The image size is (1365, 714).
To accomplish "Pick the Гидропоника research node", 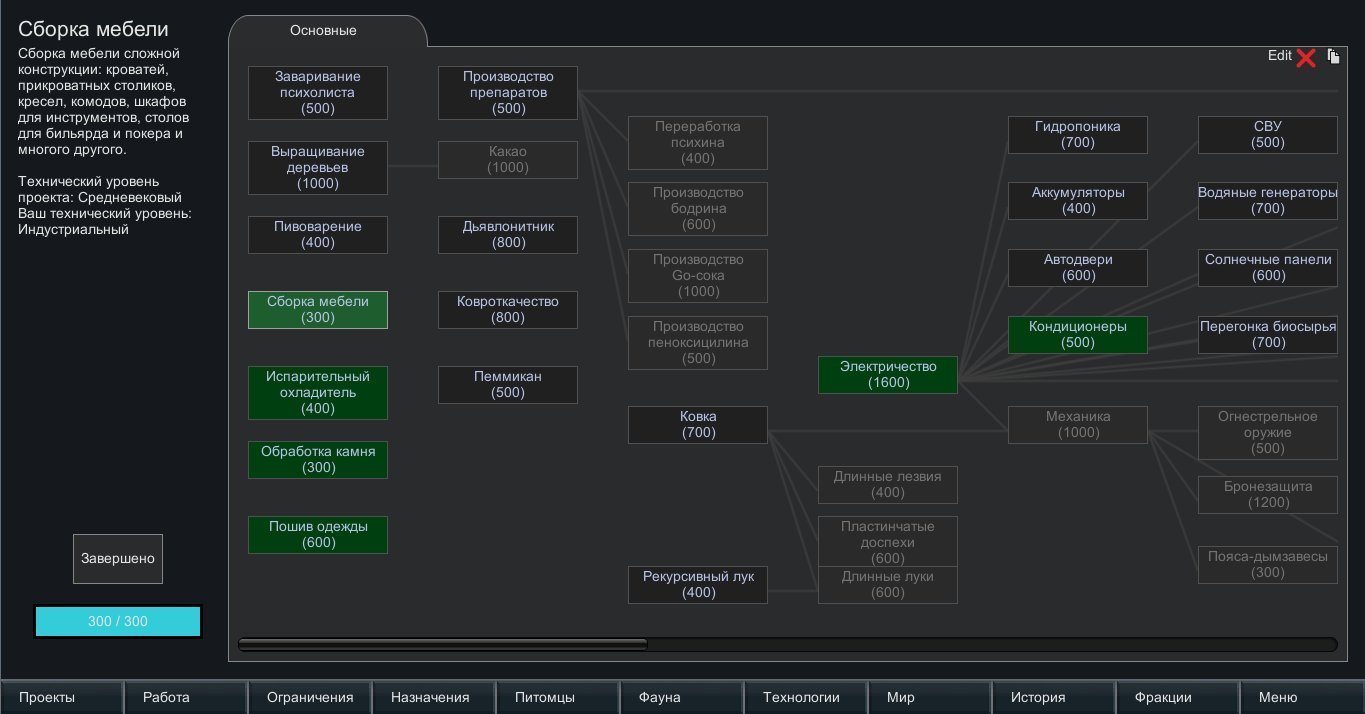I will point(1078,135).
